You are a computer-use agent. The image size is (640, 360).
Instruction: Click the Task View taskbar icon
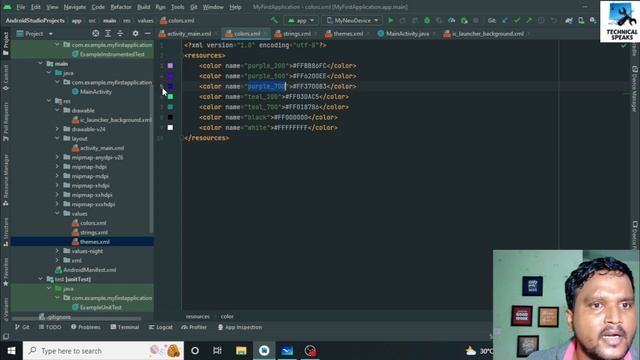pos(218,351)
